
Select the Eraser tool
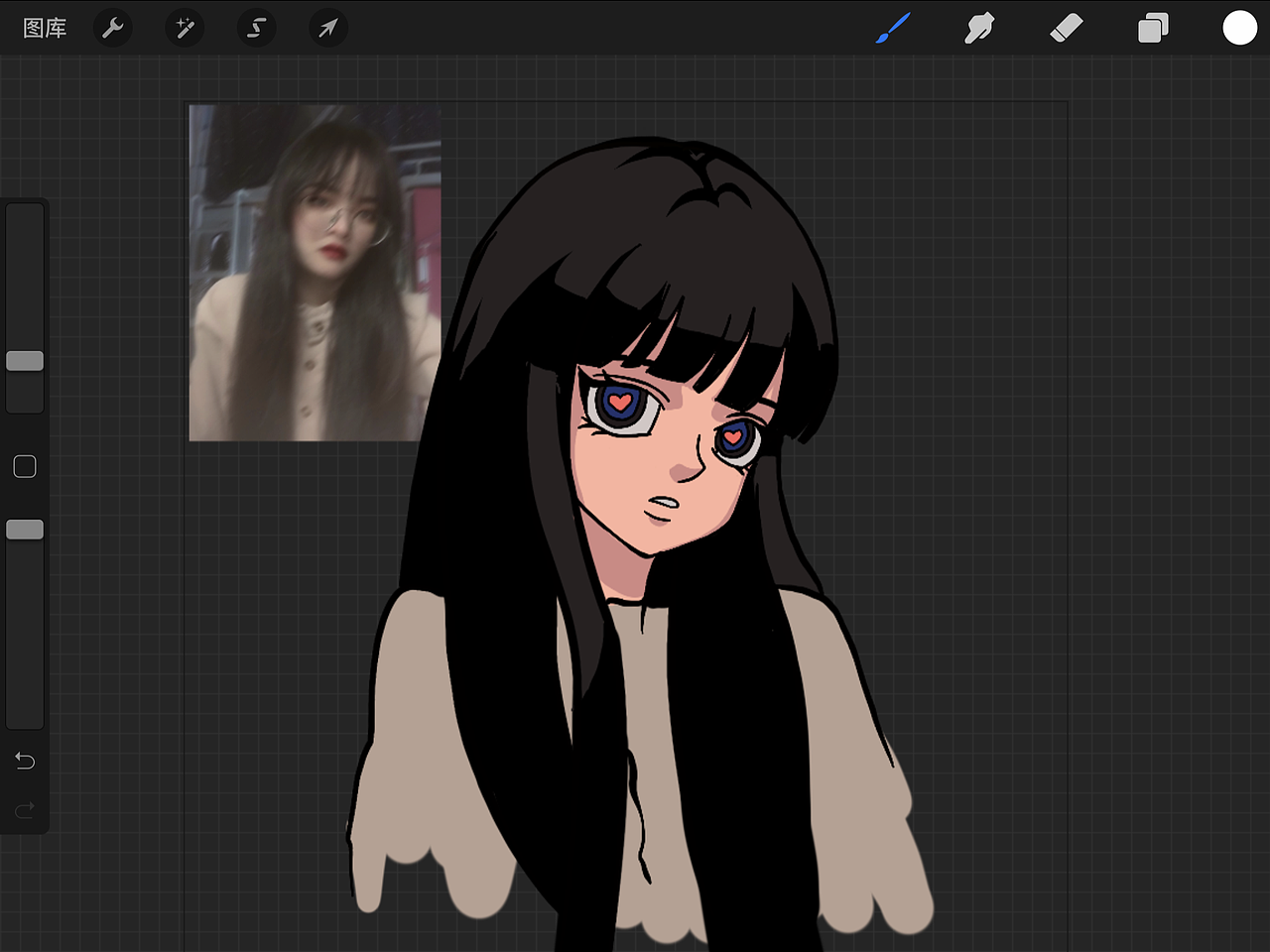pyautogui.click(x=1066, y=28)
